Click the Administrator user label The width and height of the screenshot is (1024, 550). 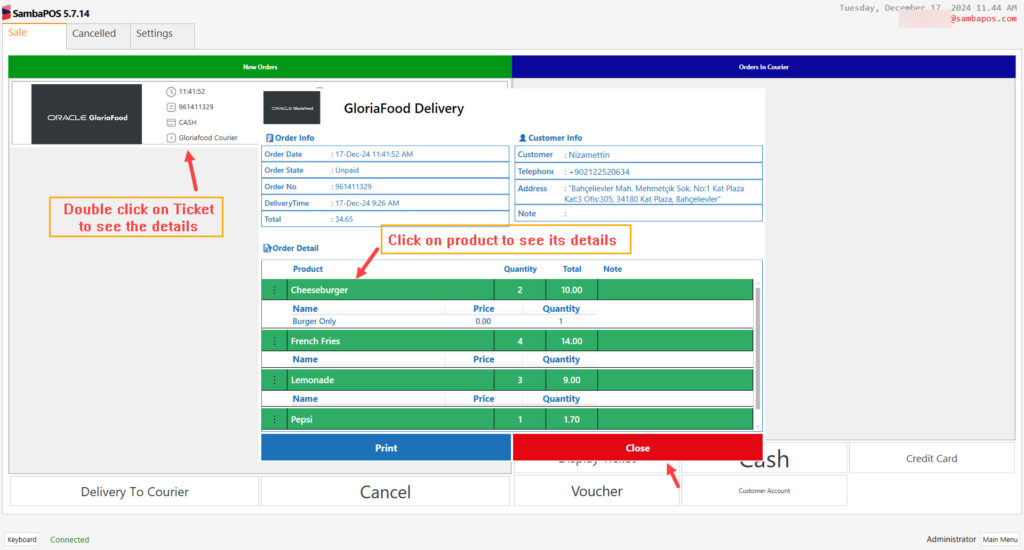[951, 539]
